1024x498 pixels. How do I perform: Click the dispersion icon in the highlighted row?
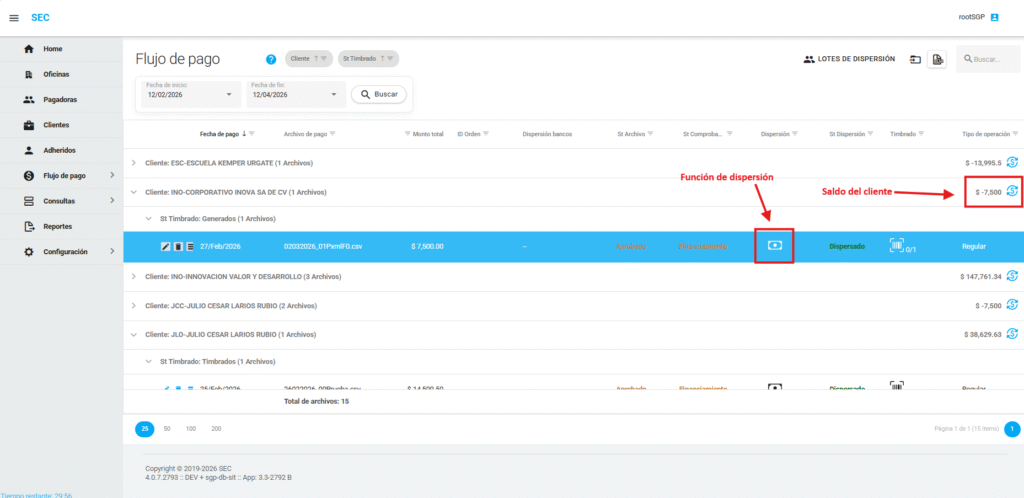coord(774,245)
